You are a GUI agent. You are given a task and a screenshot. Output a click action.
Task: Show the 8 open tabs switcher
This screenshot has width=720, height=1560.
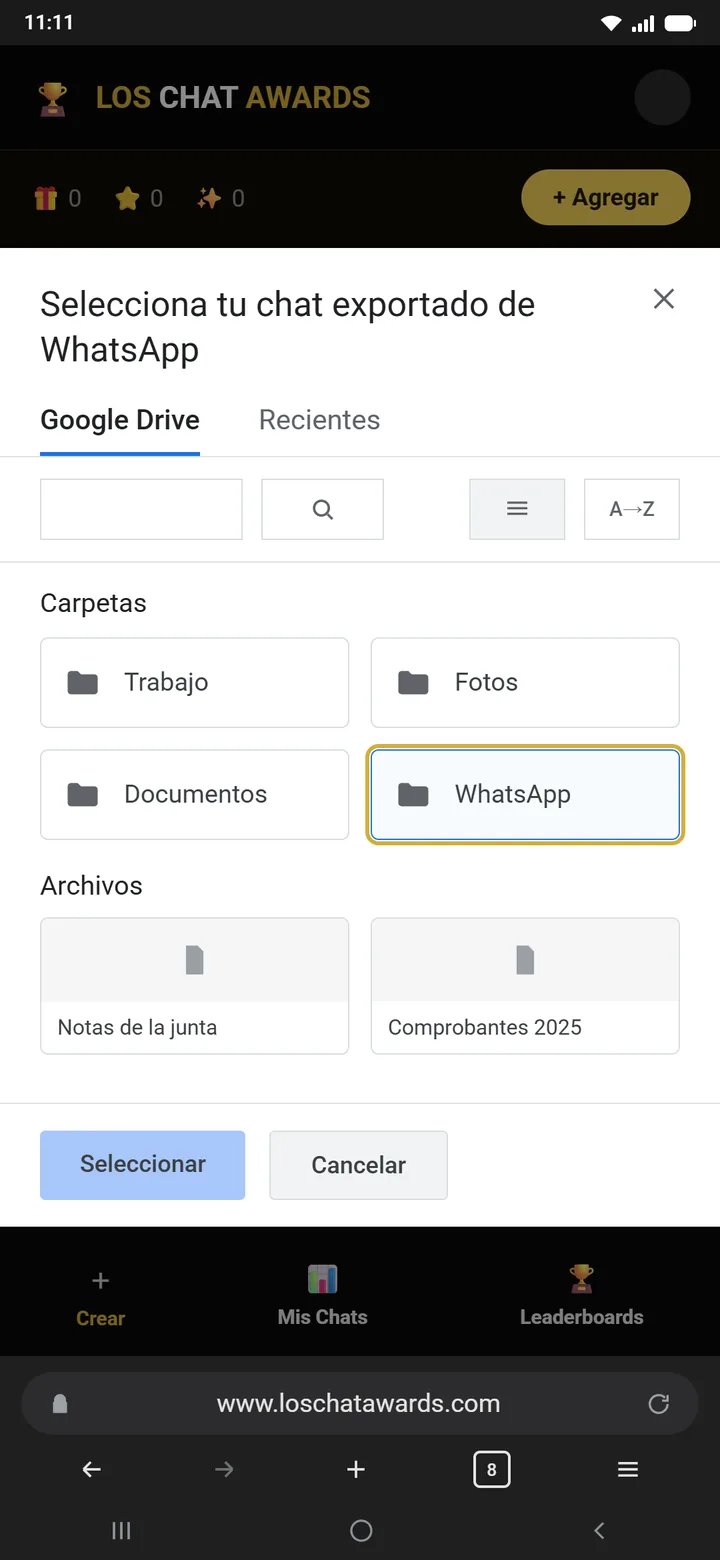(x=491, y=1470)
